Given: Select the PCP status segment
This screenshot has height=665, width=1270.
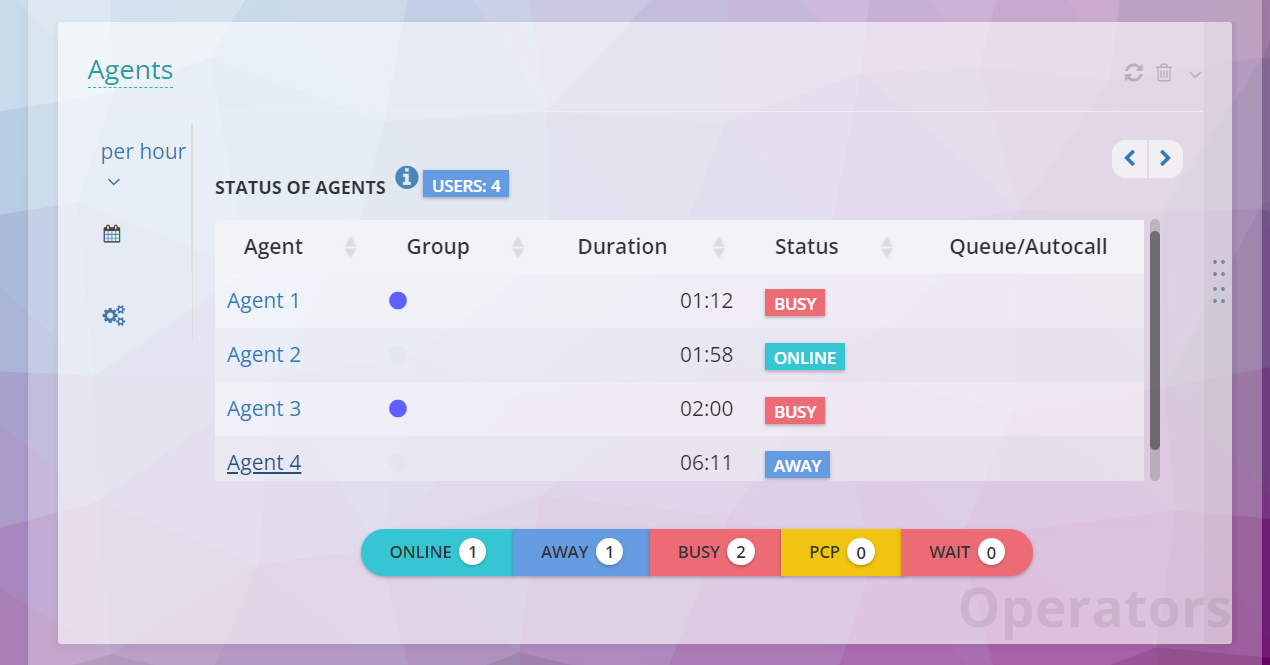Looking at the screenshot, I should click(841, 552).
